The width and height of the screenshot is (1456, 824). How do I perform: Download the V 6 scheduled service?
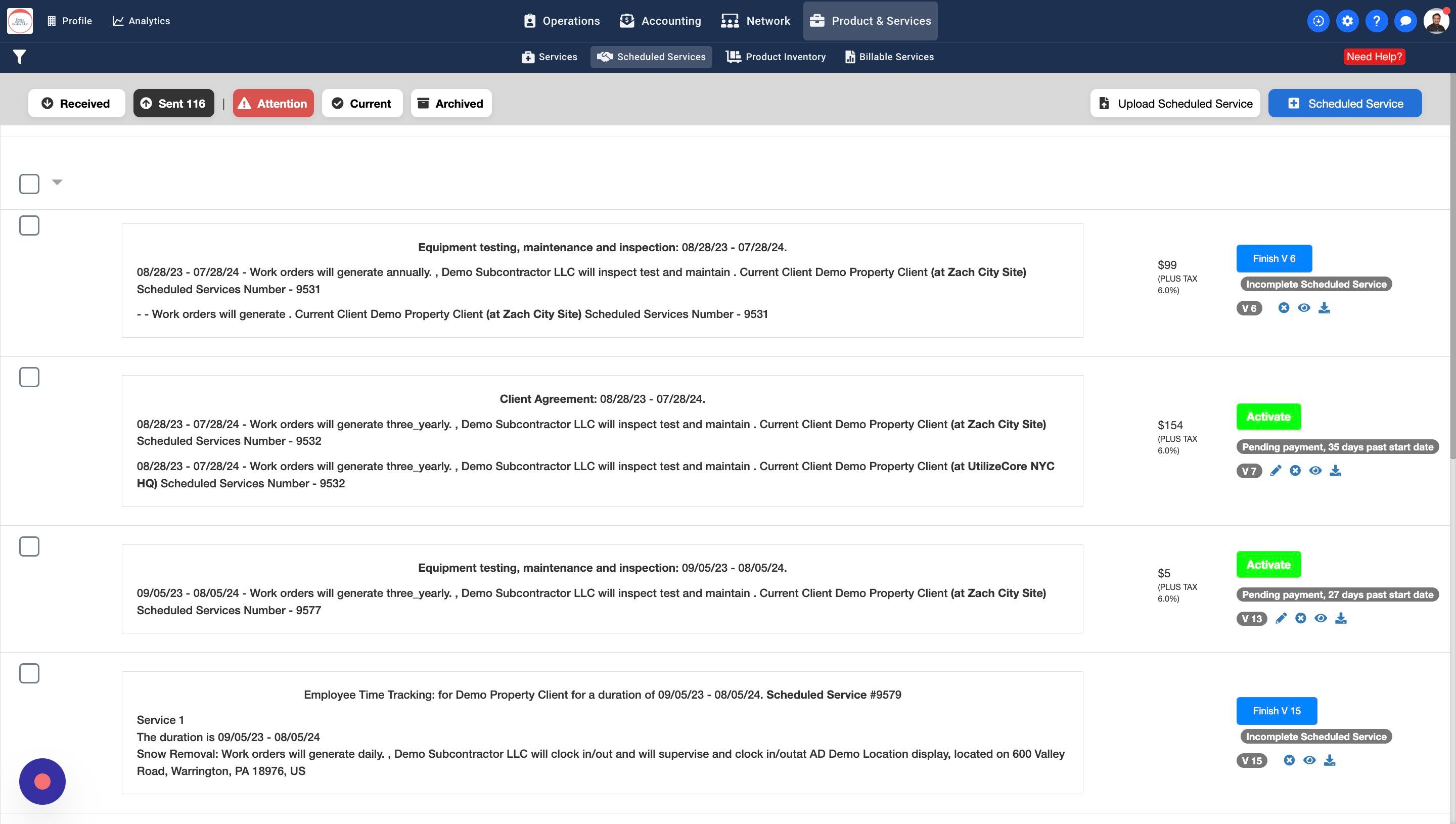point(1324,308)
